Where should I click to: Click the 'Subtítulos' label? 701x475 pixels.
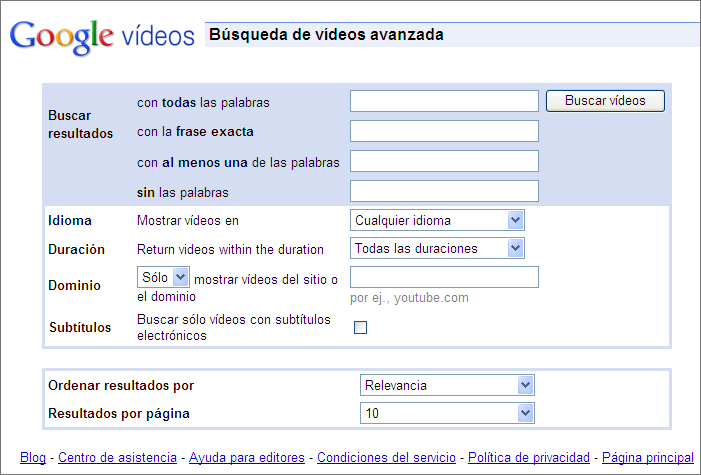(80, 327)
